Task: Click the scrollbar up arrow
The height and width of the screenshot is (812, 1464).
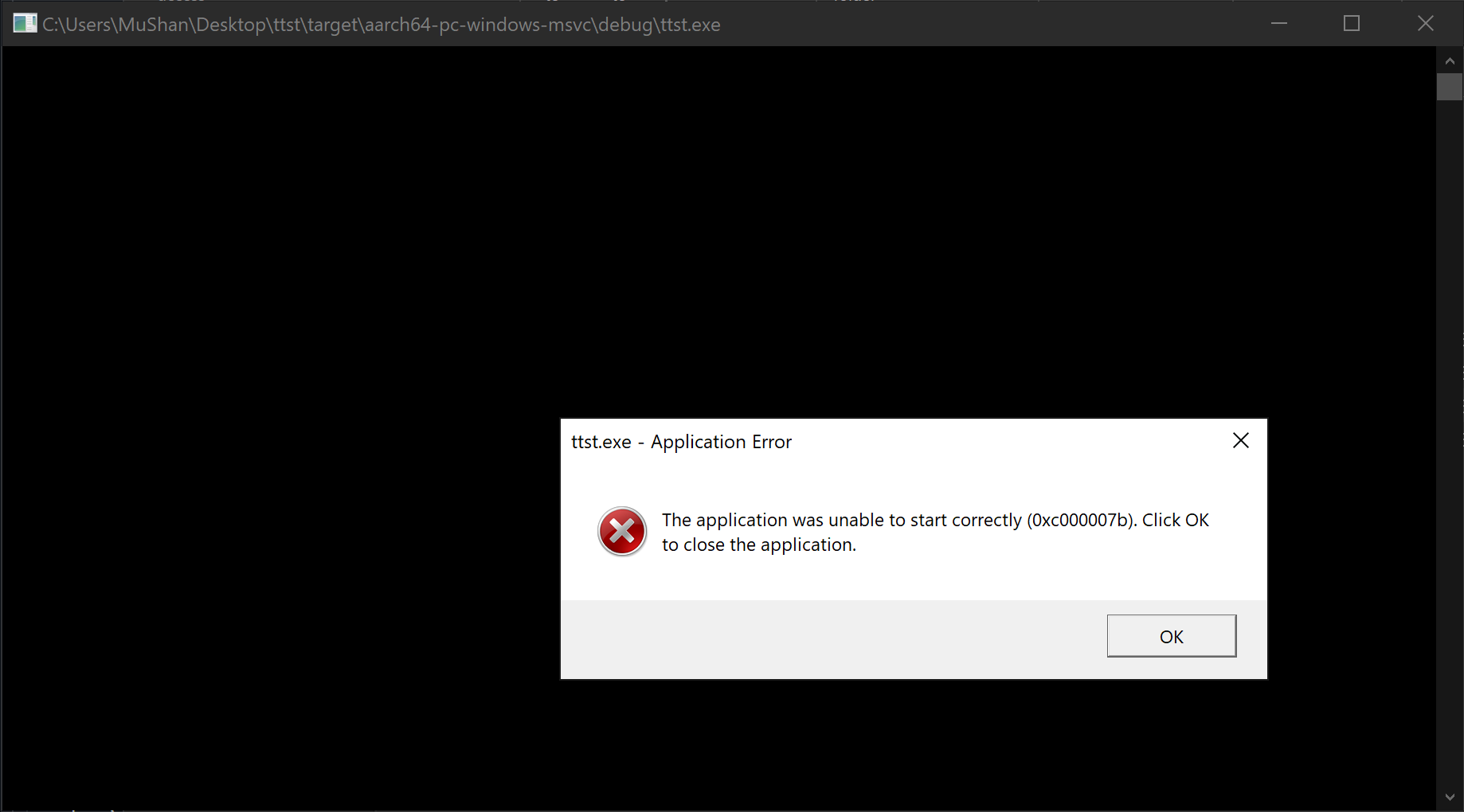Action: pos(1449,60)
